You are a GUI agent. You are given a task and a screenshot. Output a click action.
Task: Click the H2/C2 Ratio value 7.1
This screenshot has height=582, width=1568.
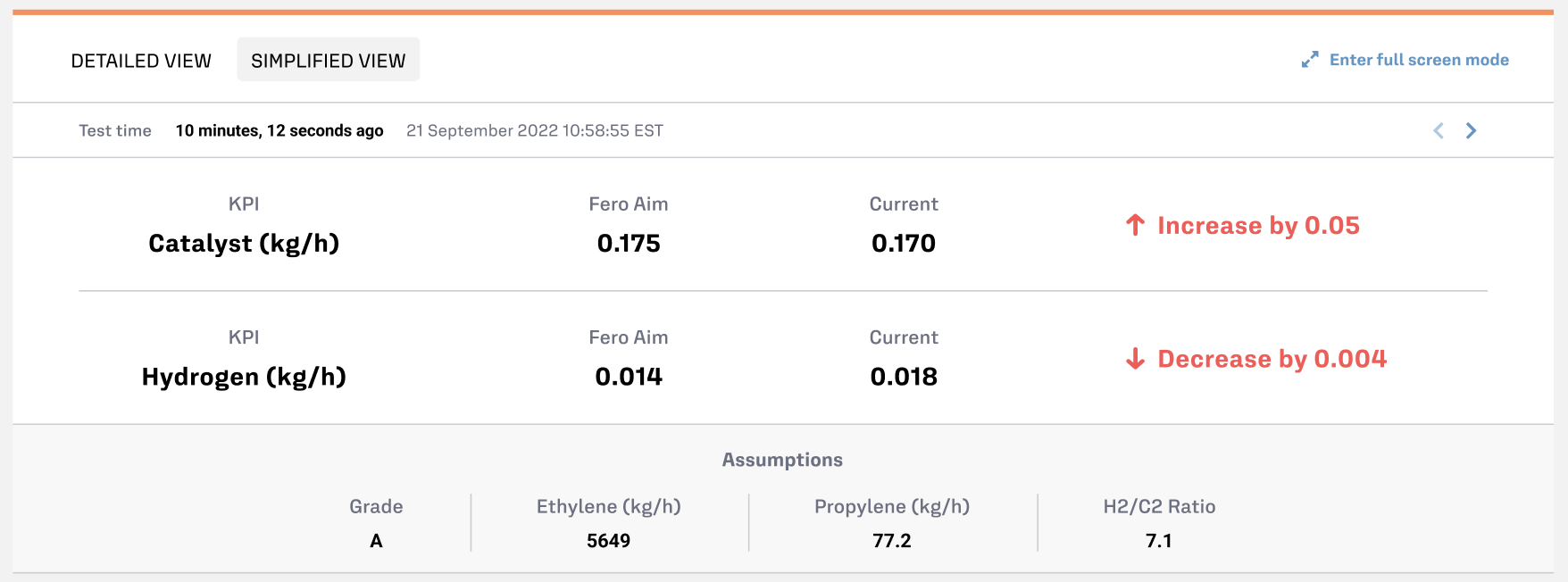[1158, 541]
